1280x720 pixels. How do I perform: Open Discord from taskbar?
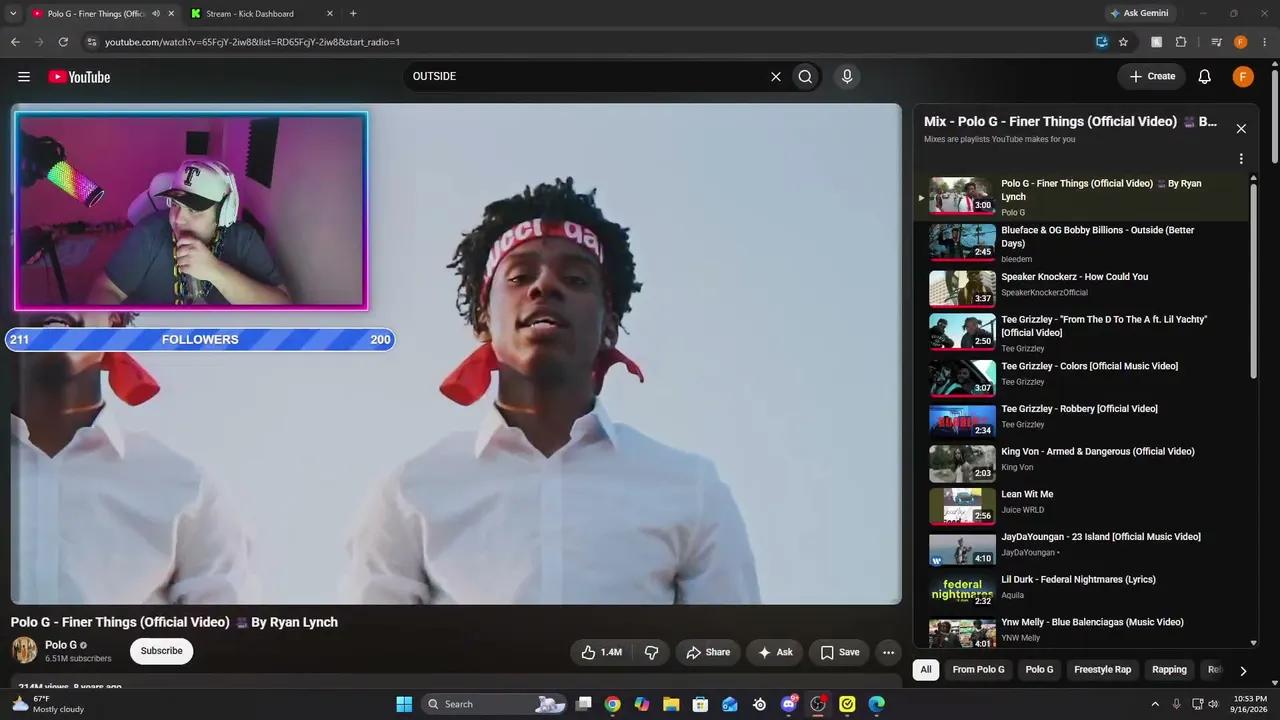tap(789, 704)
